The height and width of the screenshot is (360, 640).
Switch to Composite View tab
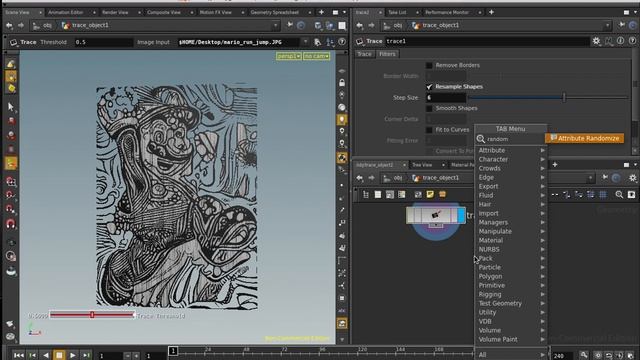(x=164, y=12)
